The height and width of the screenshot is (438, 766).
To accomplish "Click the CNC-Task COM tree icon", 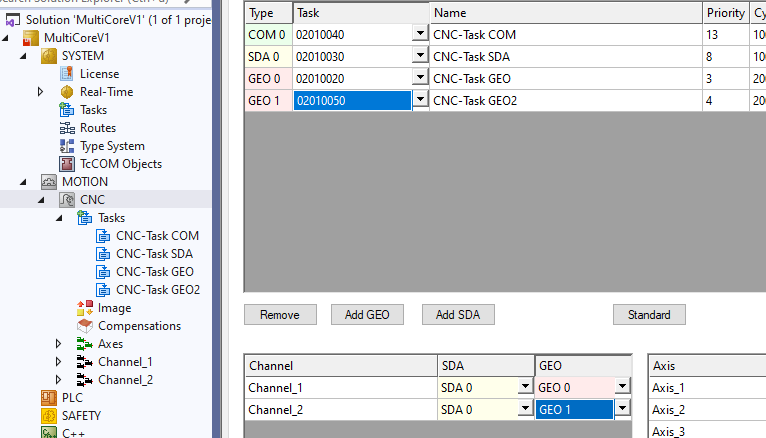I will (103, 236).
